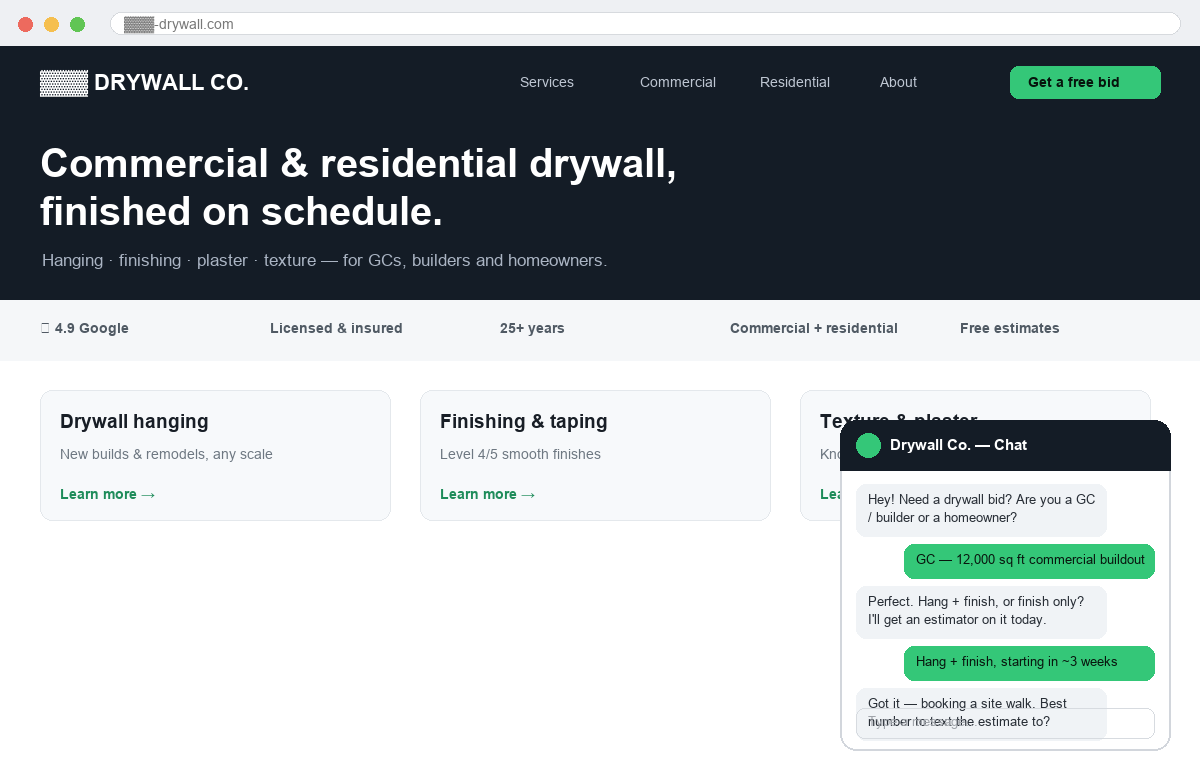Image resolution: width=1200 pixels, height=780 pixels.
Task: Click the 4.9 Google rating
Action: click(85, 328)
